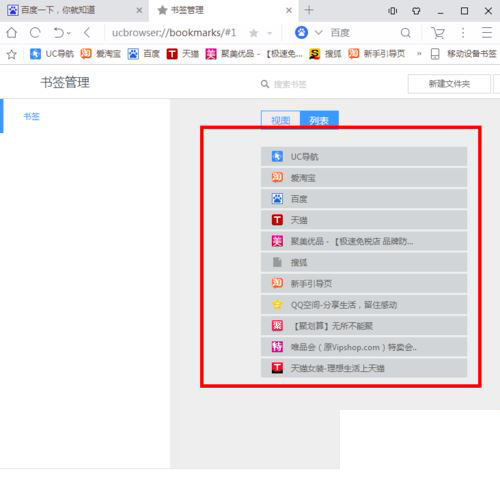Open the shopping cart icon
The width and height of the screenshot is (500, 484).
(438, 33)
